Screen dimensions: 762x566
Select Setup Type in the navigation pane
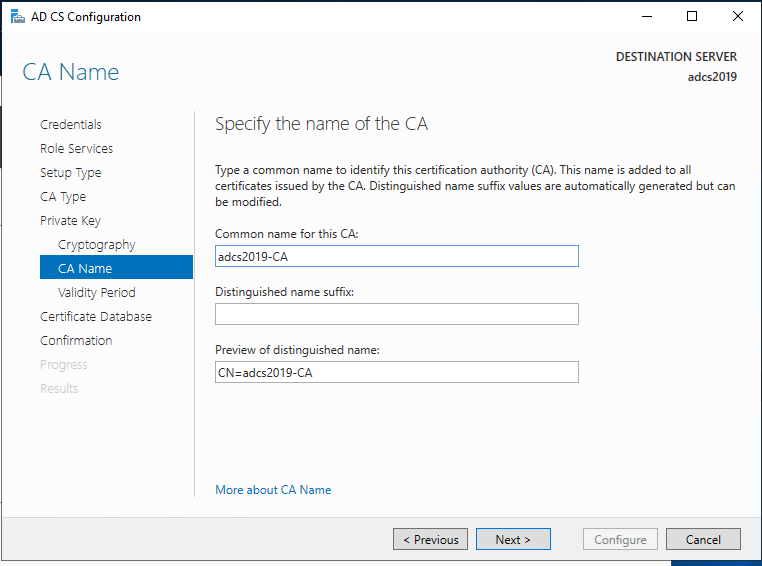click(x=70, y=173)
